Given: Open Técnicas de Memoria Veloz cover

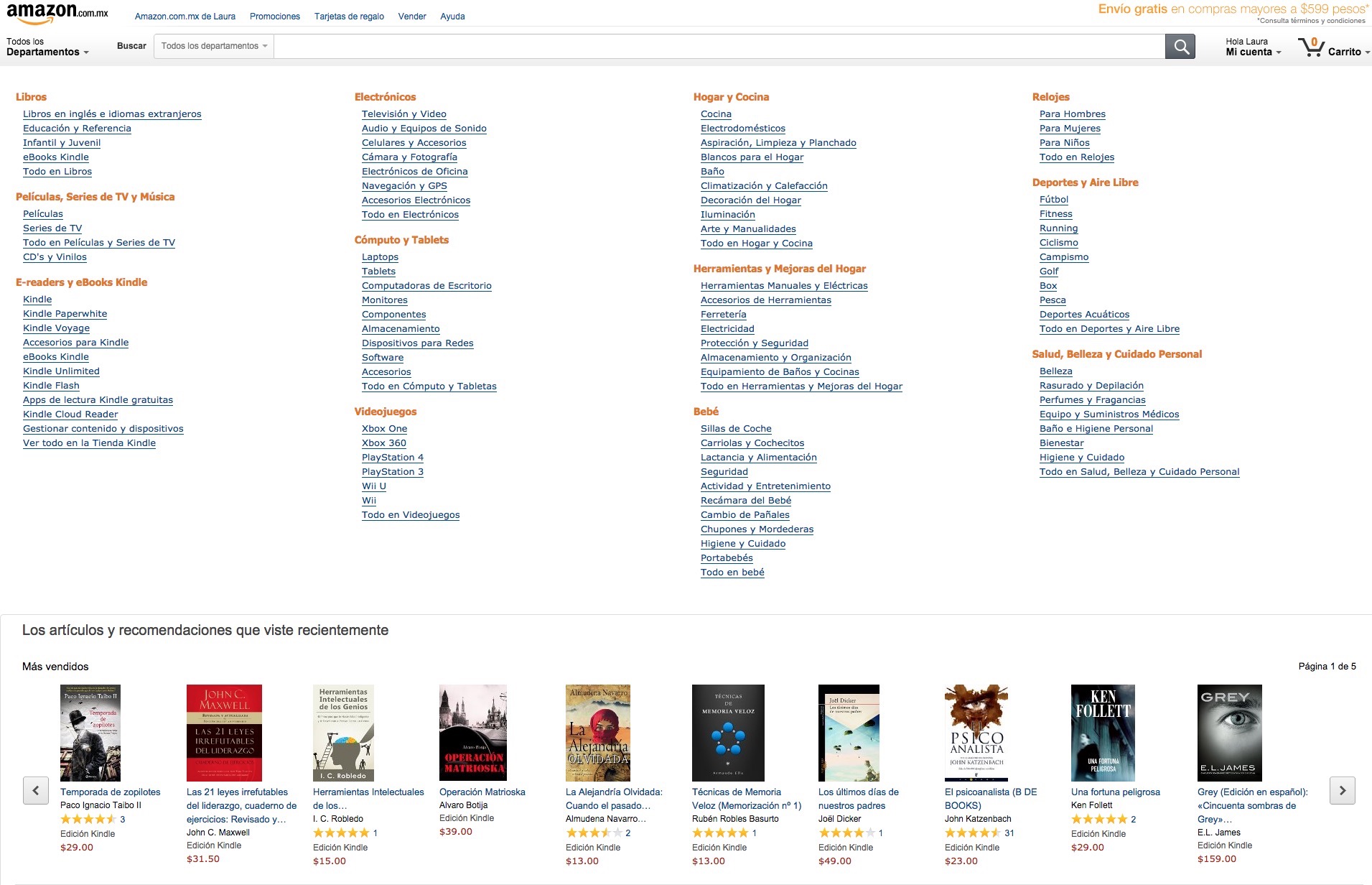Looking at the screenshot, I should pos(728,733).
